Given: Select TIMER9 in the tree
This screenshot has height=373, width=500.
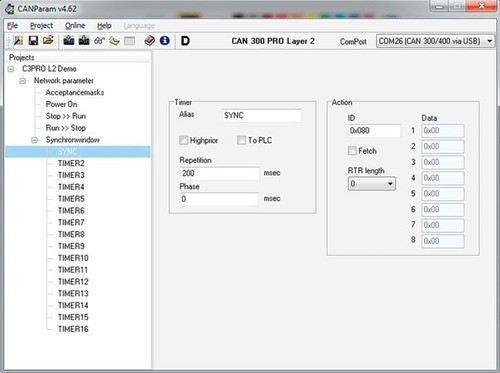Looking at the screenshot, I should [x=71, y=246].
